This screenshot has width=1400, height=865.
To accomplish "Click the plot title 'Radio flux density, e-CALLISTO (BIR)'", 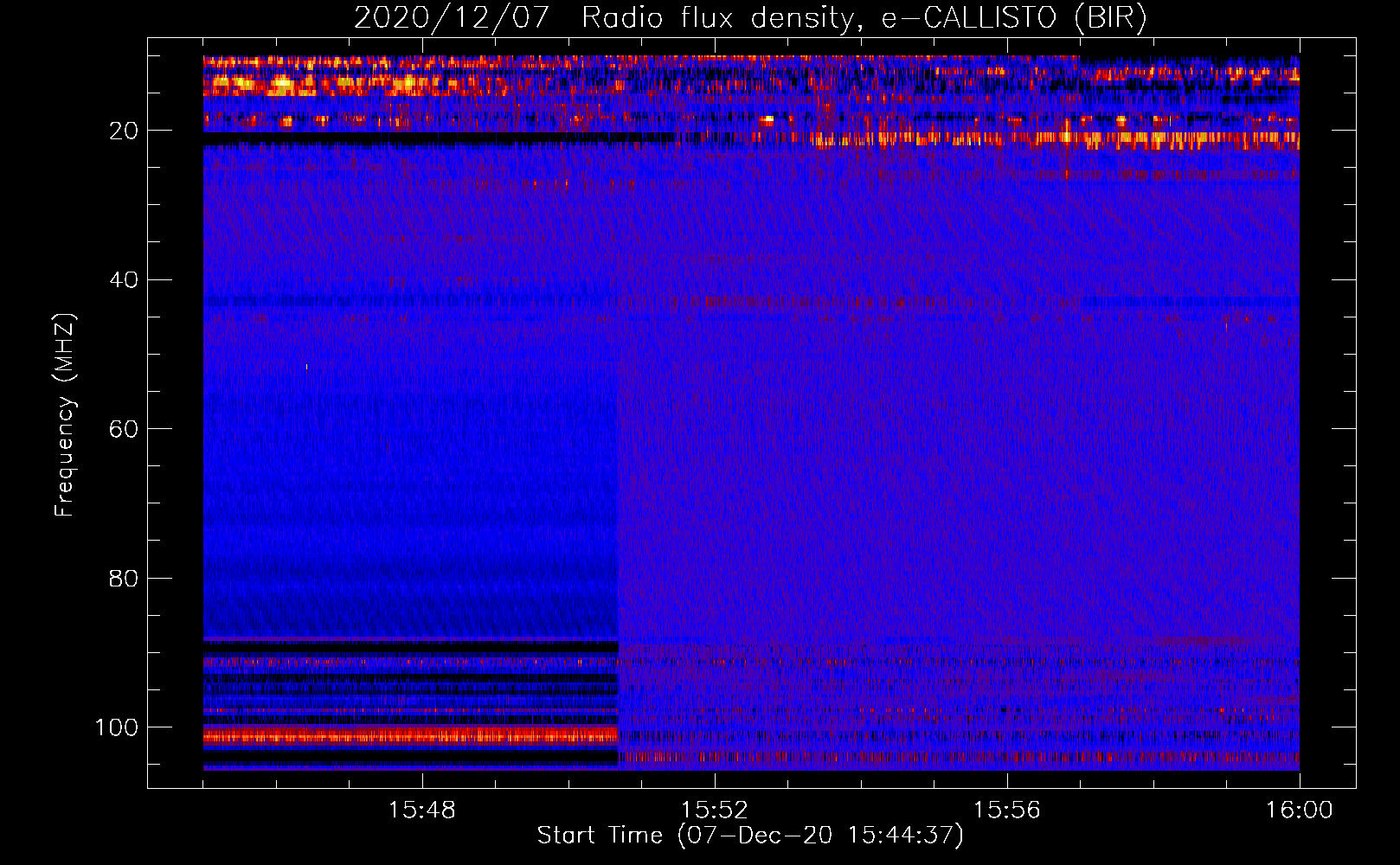I will [x=864, y=18].
